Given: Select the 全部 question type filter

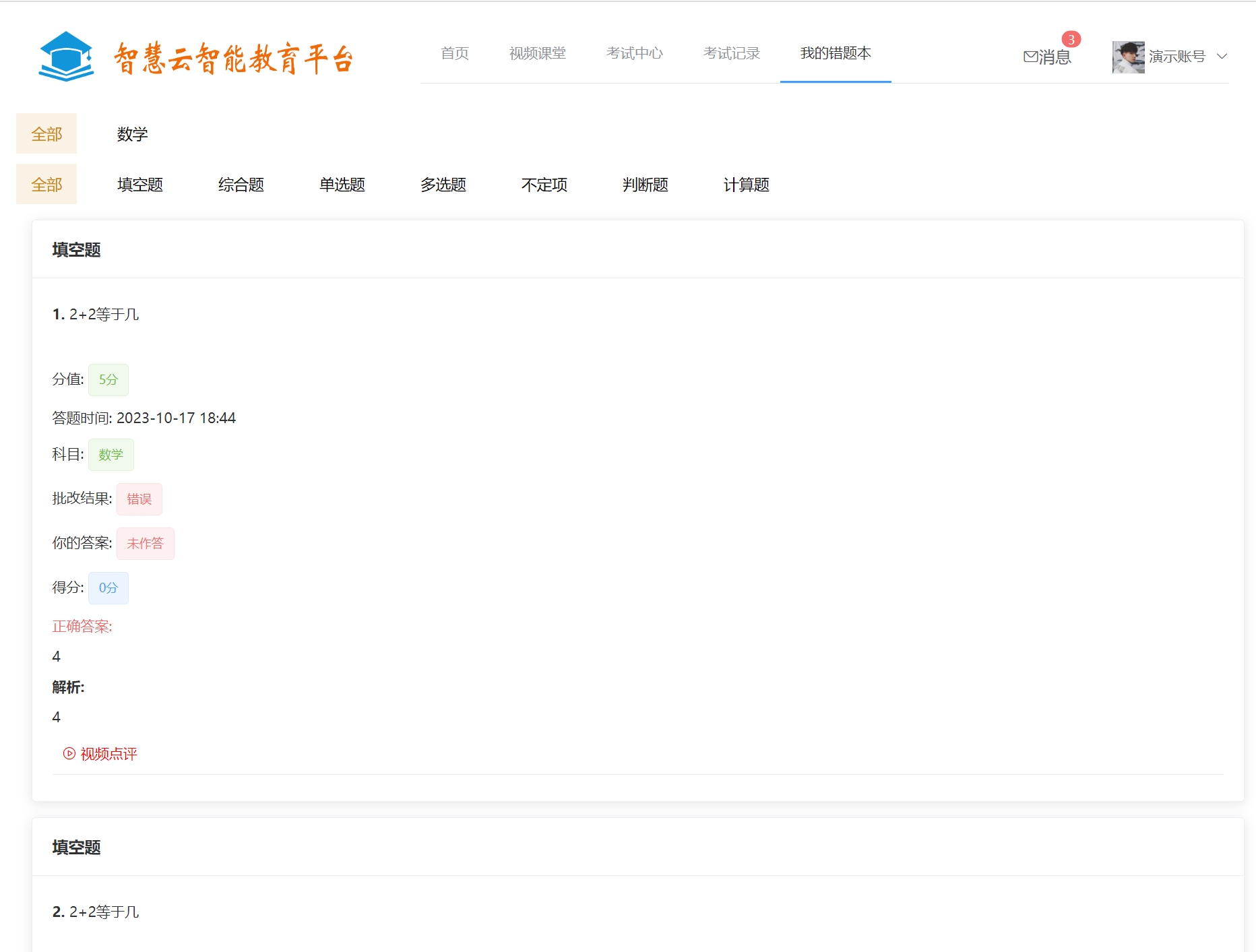Looking at the screenshot, I should [x=46, y=185].
